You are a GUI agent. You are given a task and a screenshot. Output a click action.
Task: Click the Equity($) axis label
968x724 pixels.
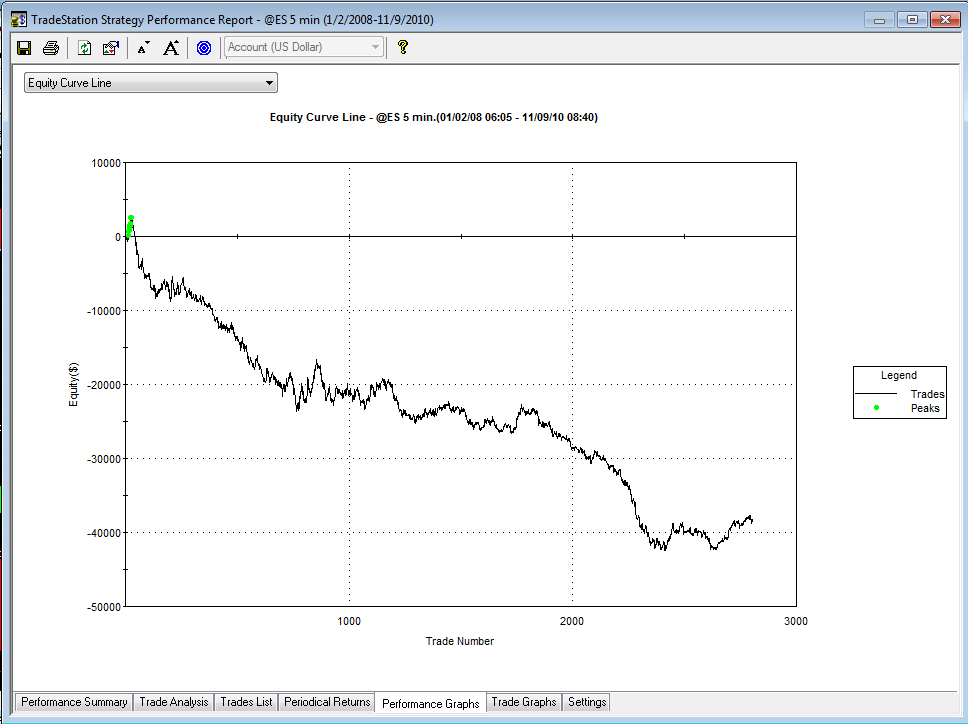coord(73,385)
